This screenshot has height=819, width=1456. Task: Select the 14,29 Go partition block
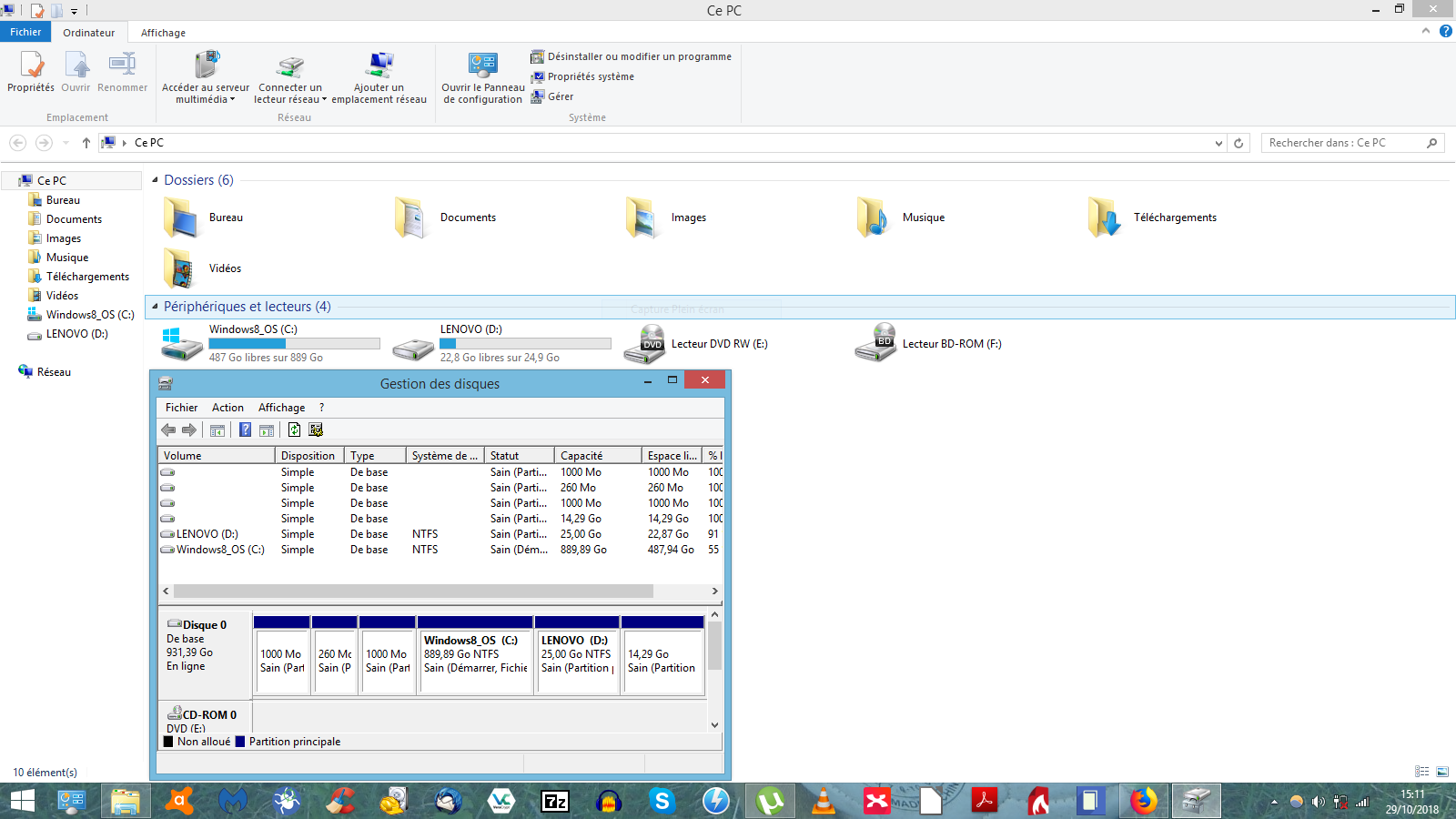pyautogui.click(x=662, y=655)
